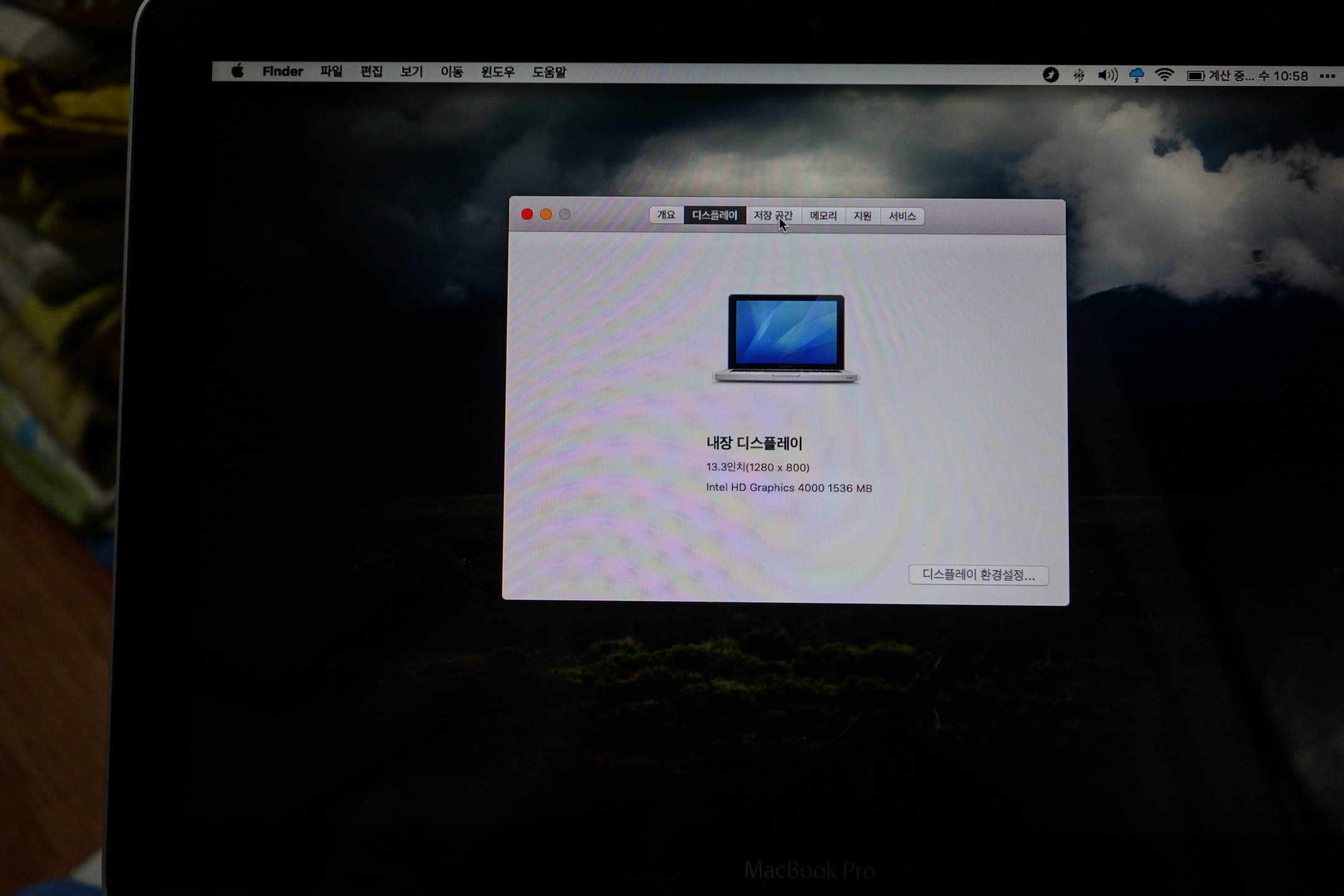Open the volume control icon

tap(1107, 75)
